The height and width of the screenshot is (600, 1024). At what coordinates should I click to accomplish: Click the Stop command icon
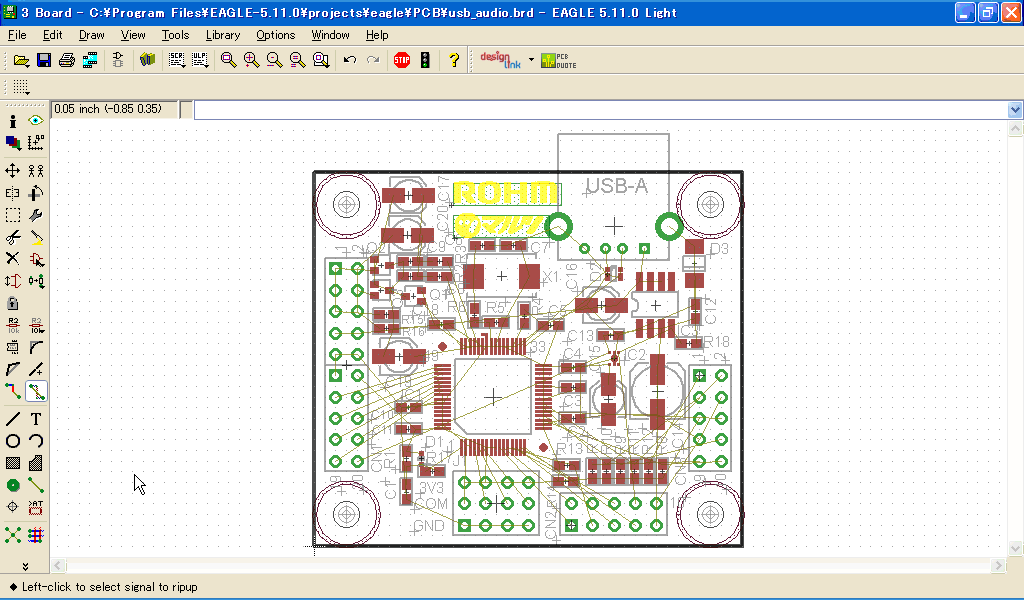pyautogui.click(x=402, y=60)
